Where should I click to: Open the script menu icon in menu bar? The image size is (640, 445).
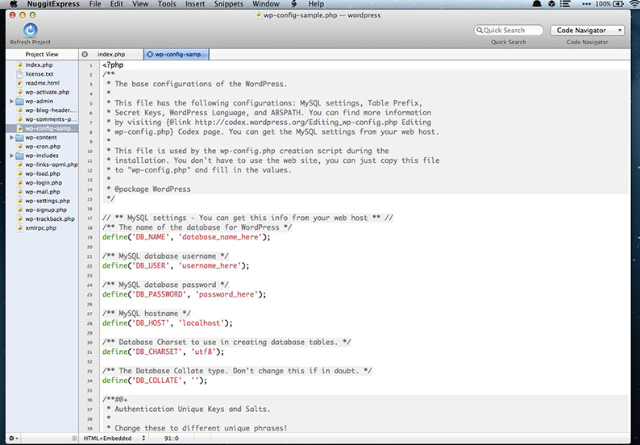[294, 4]
